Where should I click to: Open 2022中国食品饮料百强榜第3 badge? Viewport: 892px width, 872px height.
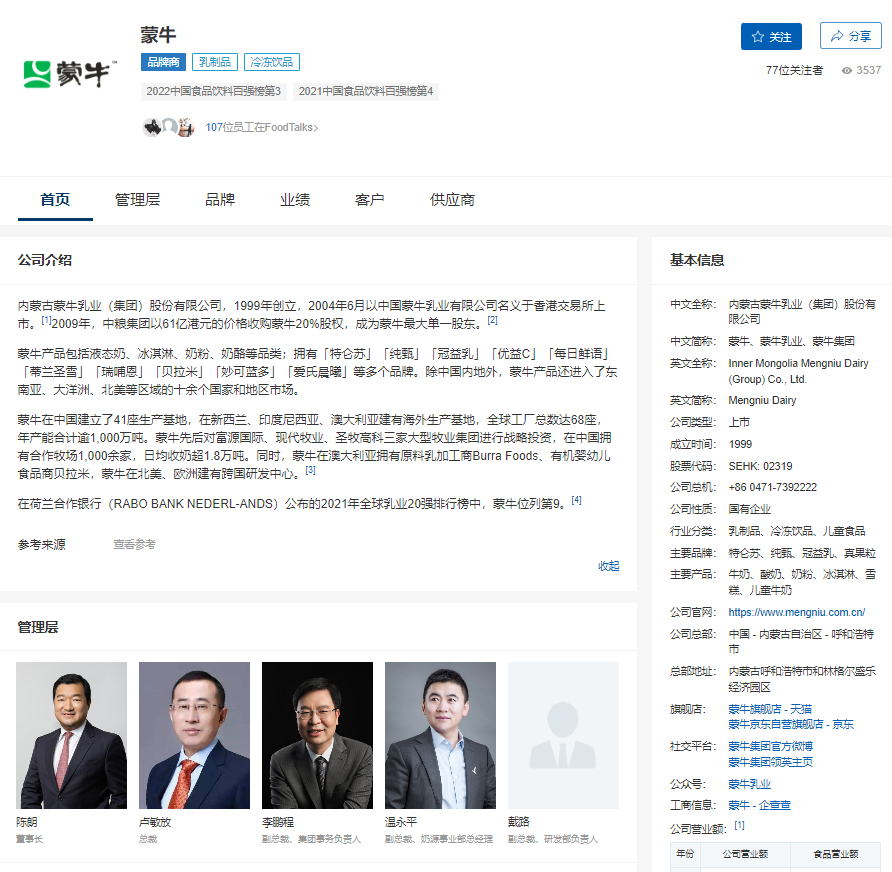[213, 91]
